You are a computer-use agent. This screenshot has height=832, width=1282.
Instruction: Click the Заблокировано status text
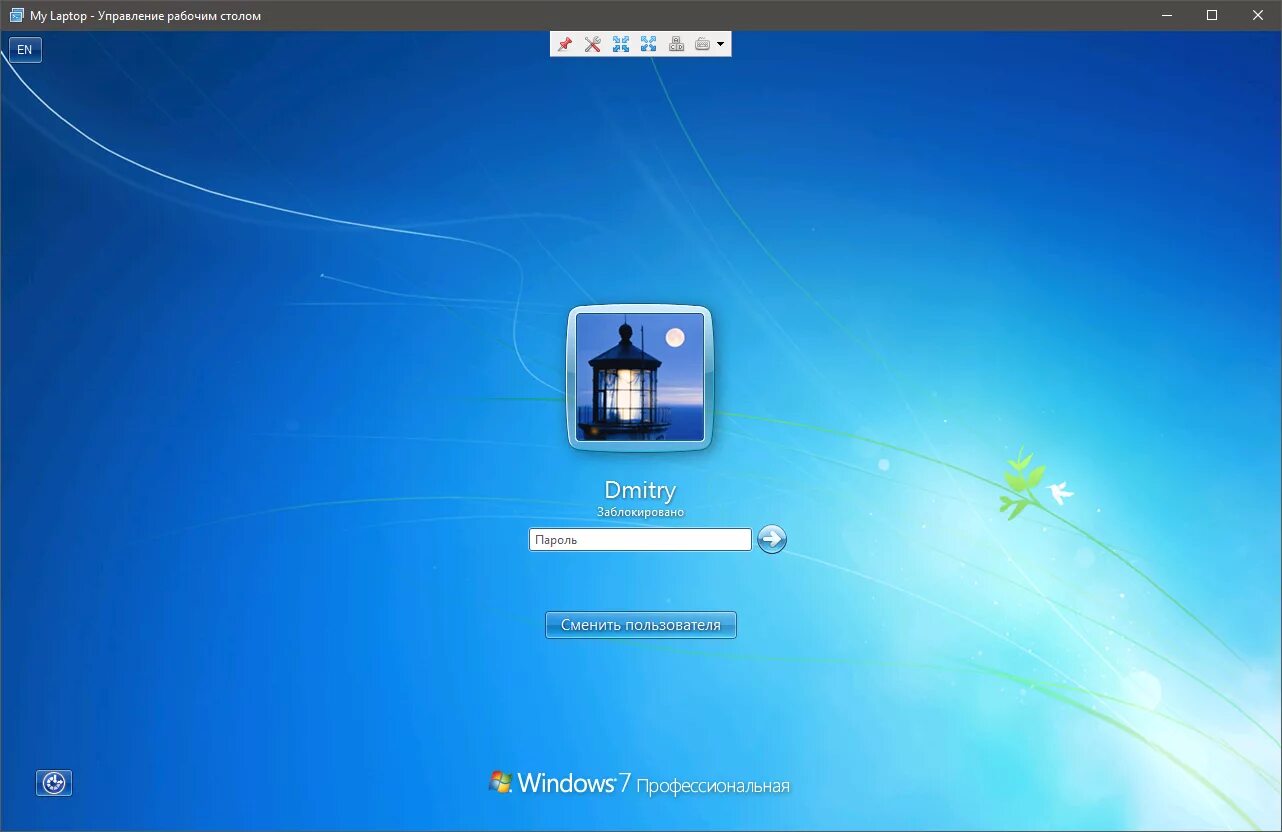coord(640,512)
